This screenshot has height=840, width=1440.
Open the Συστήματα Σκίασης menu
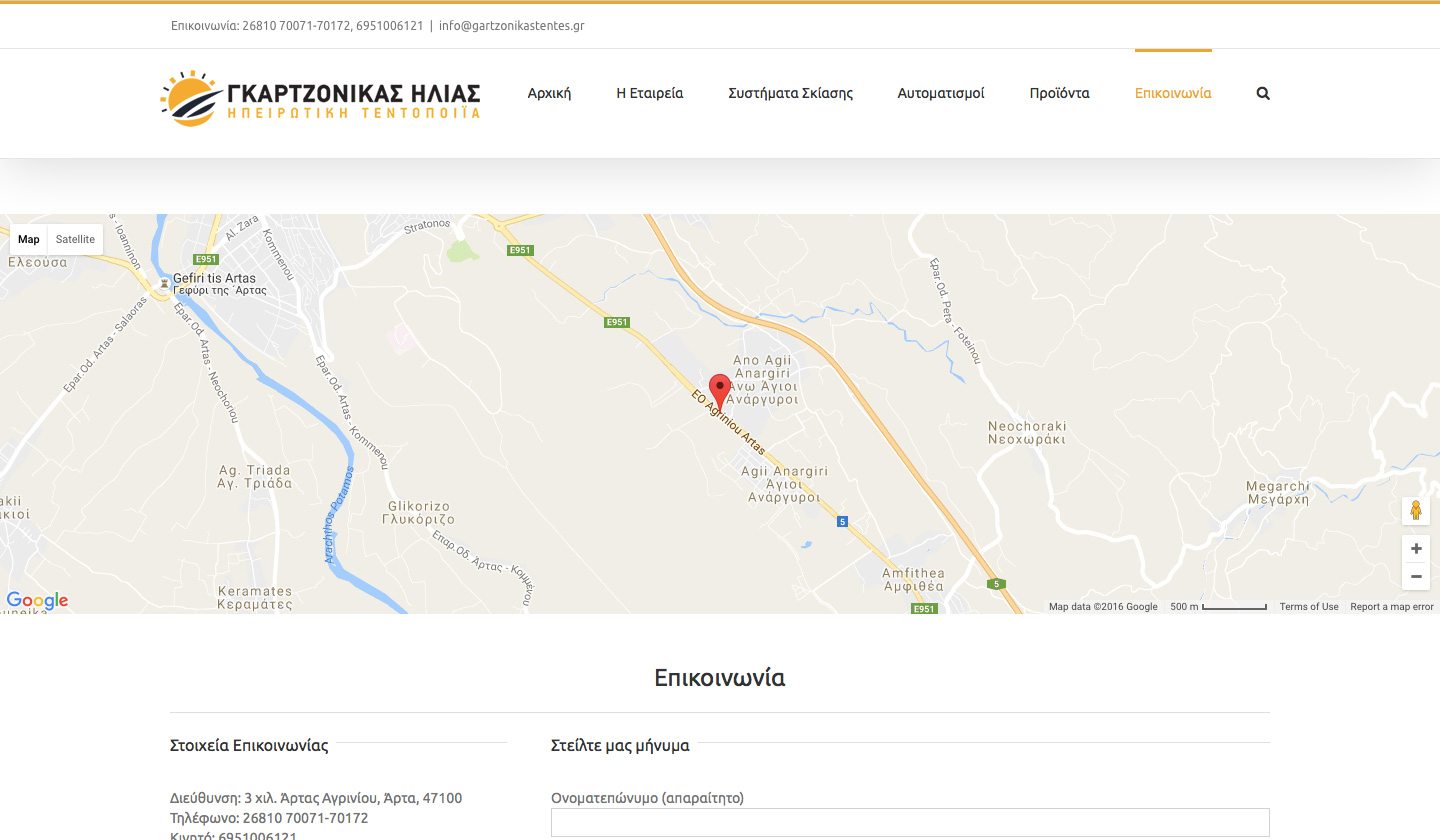tap(790, 93)
